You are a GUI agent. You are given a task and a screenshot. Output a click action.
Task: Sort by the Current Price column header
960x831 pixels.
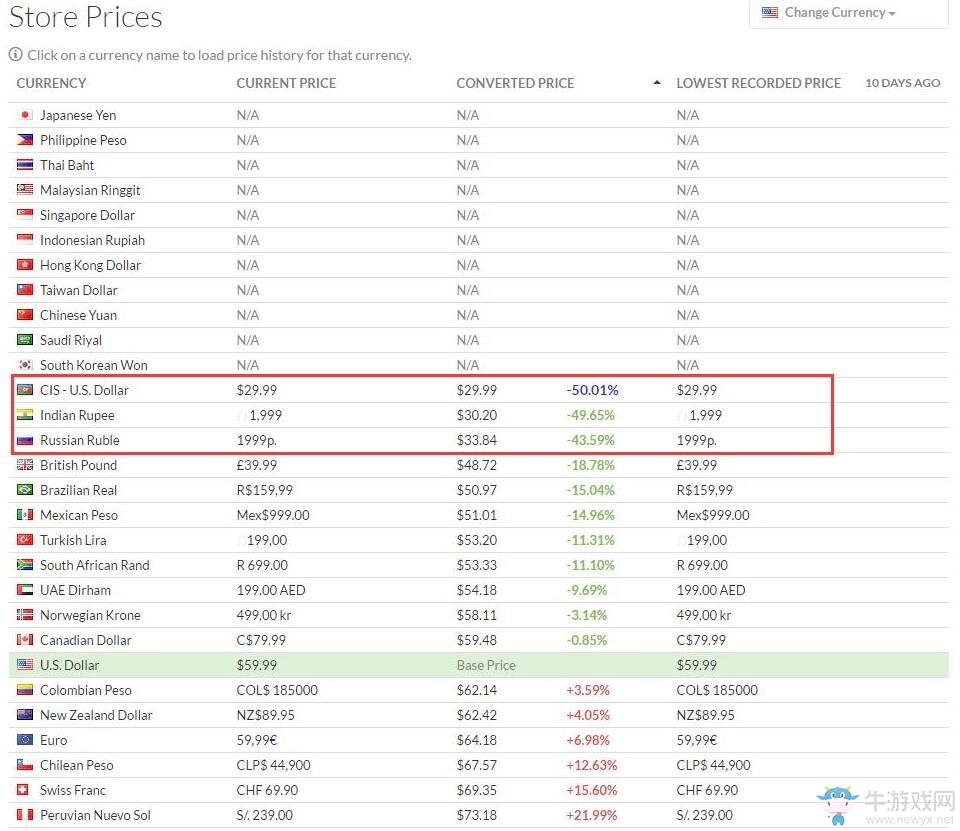[286, 83]
